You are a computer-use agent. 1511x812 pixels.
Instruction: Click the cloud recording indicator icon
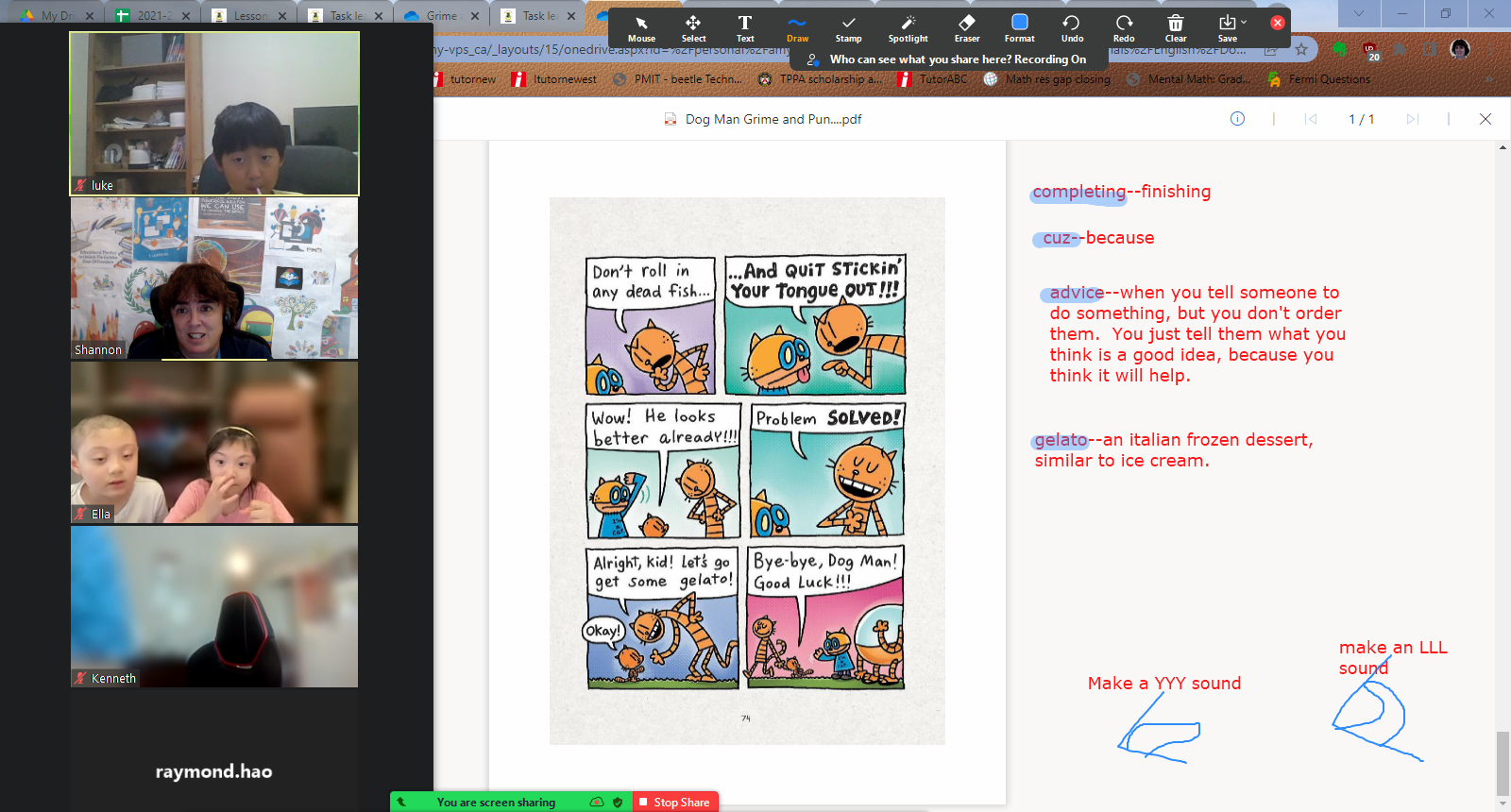(x=597, y=802)
